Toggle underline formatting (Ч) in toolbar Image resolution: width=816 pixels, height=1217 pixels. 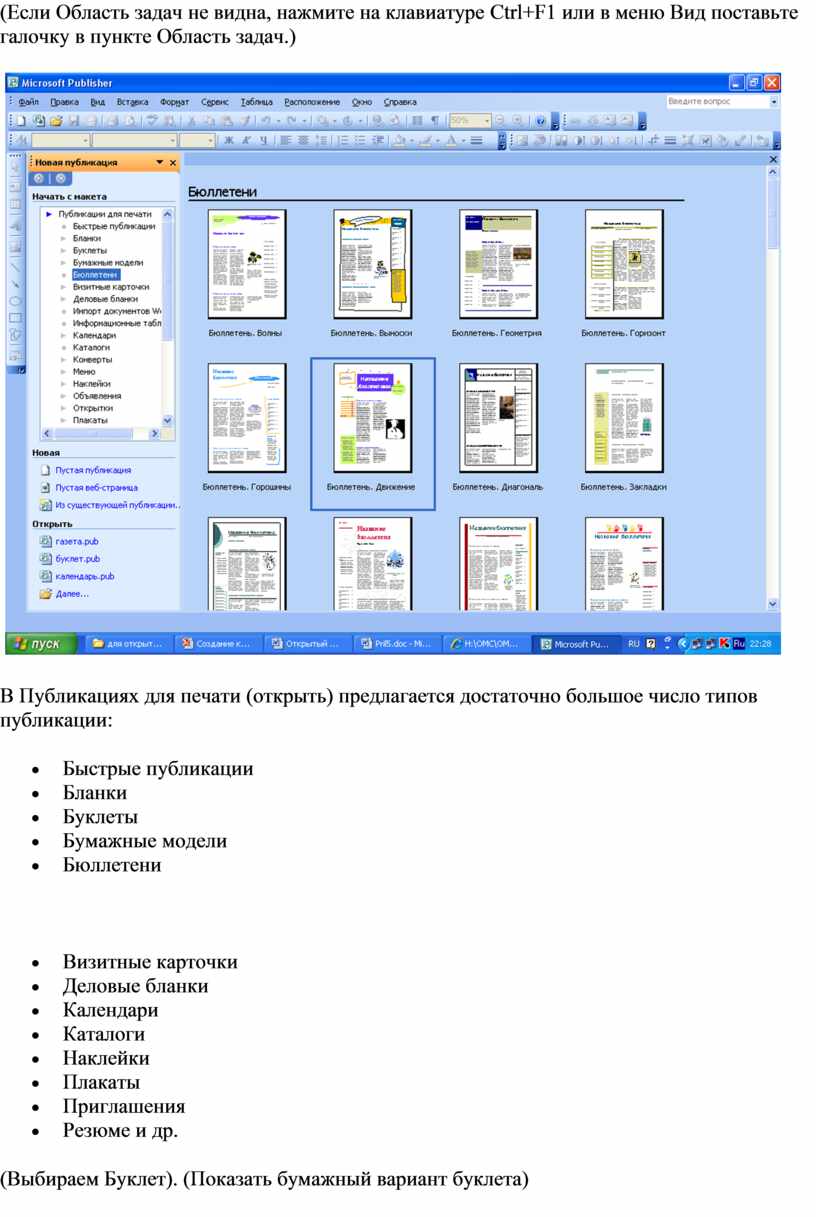tap(263, 141)
